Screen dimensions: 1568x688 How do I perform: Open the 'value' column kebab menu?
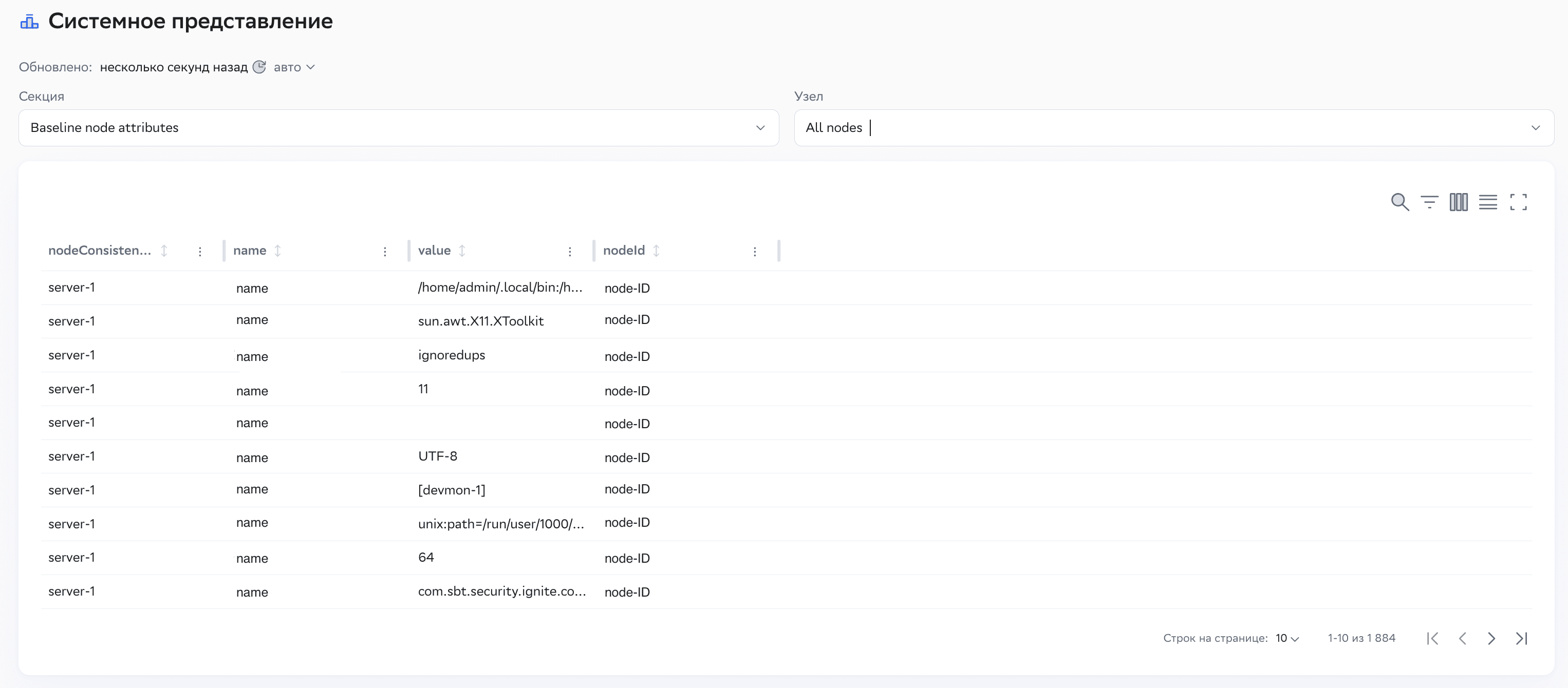pos(570,251)
